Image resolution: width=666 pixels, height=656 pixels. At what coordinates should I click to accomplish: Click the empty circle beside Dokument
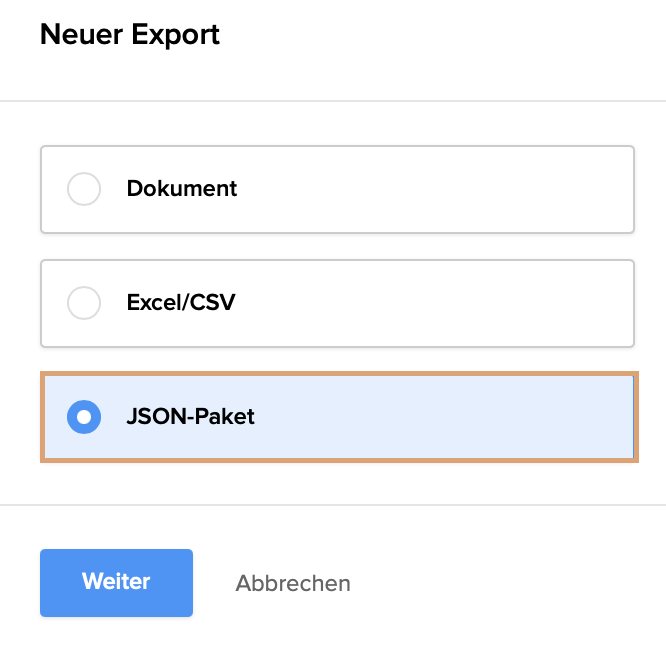click(84, 189)
